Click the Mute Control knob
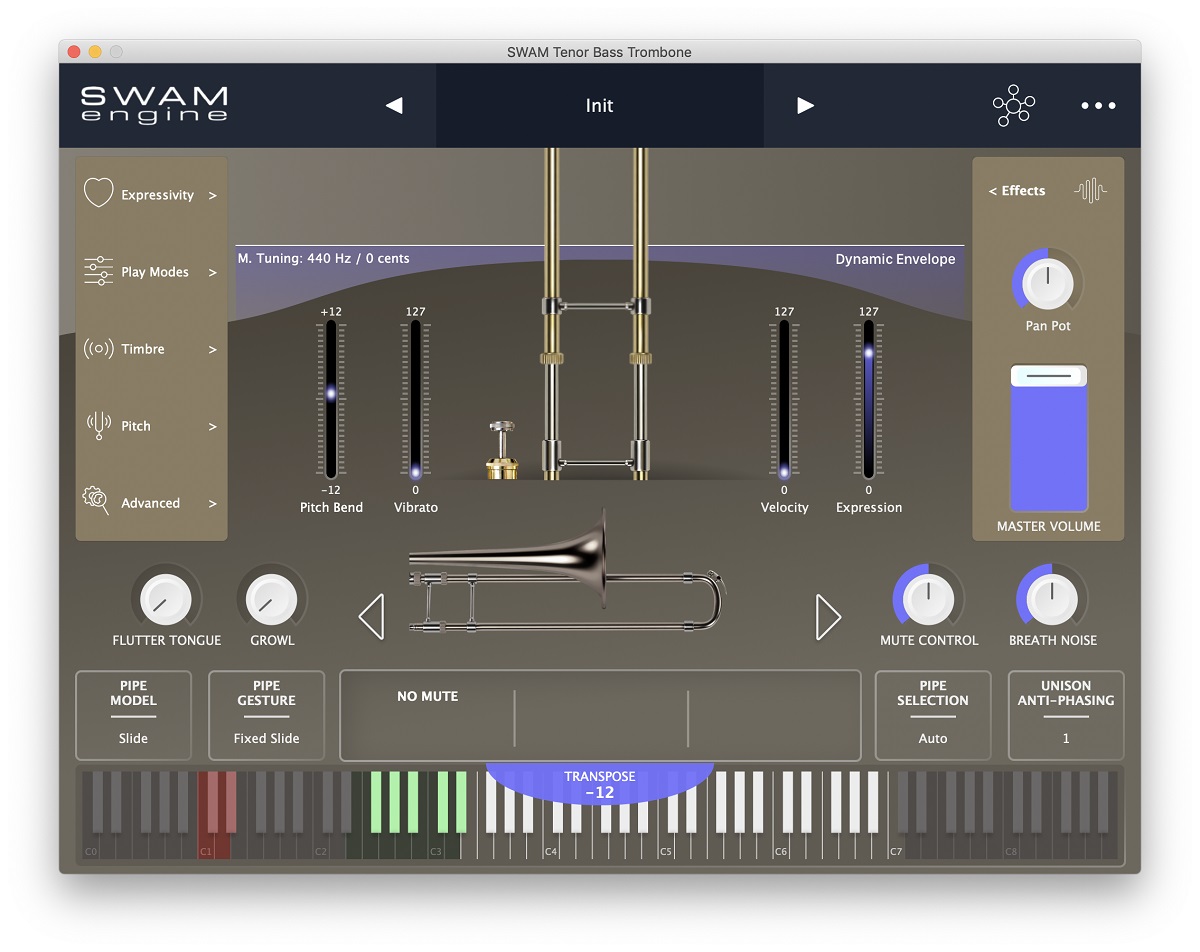Image resolution: width=1200 pixels, height=952 pixels. tap(928, 598)
